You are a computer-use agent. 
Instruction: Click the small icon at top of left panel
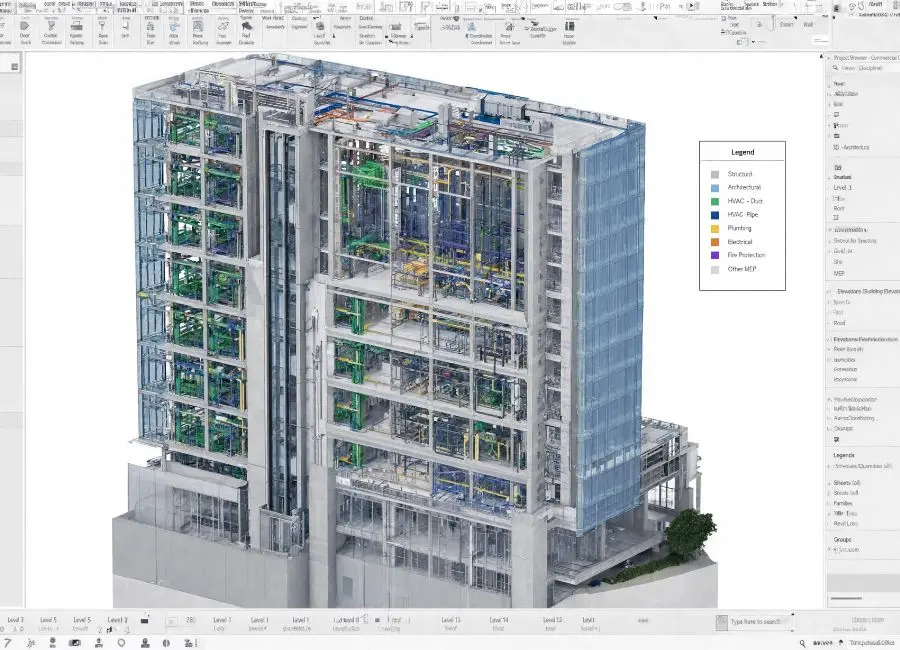[14, 67]
